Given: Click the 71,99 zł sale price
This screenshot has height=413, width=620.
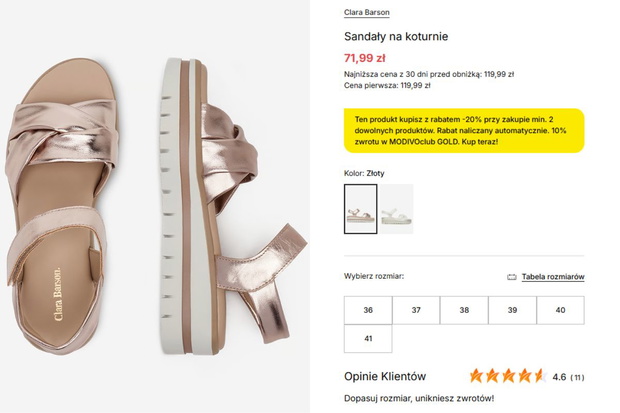Looking at the screenshot, I should pyautogui.click(x=365, y=58).
